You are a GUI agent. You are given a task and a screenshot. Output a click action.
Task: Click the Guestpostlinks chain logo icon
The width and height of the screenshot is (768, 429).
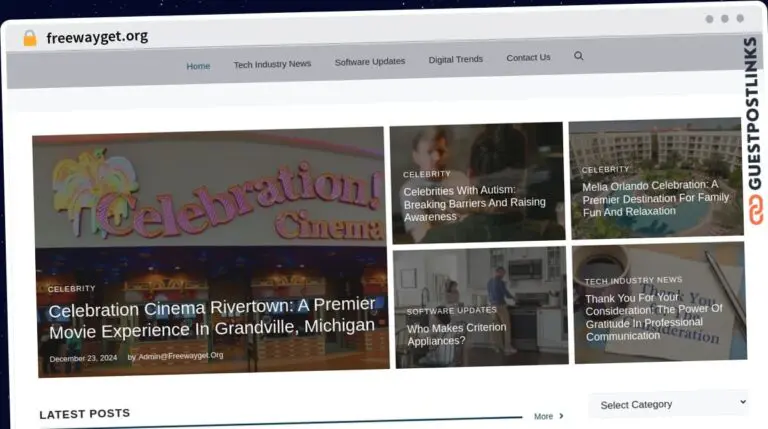tap(756, 210)
